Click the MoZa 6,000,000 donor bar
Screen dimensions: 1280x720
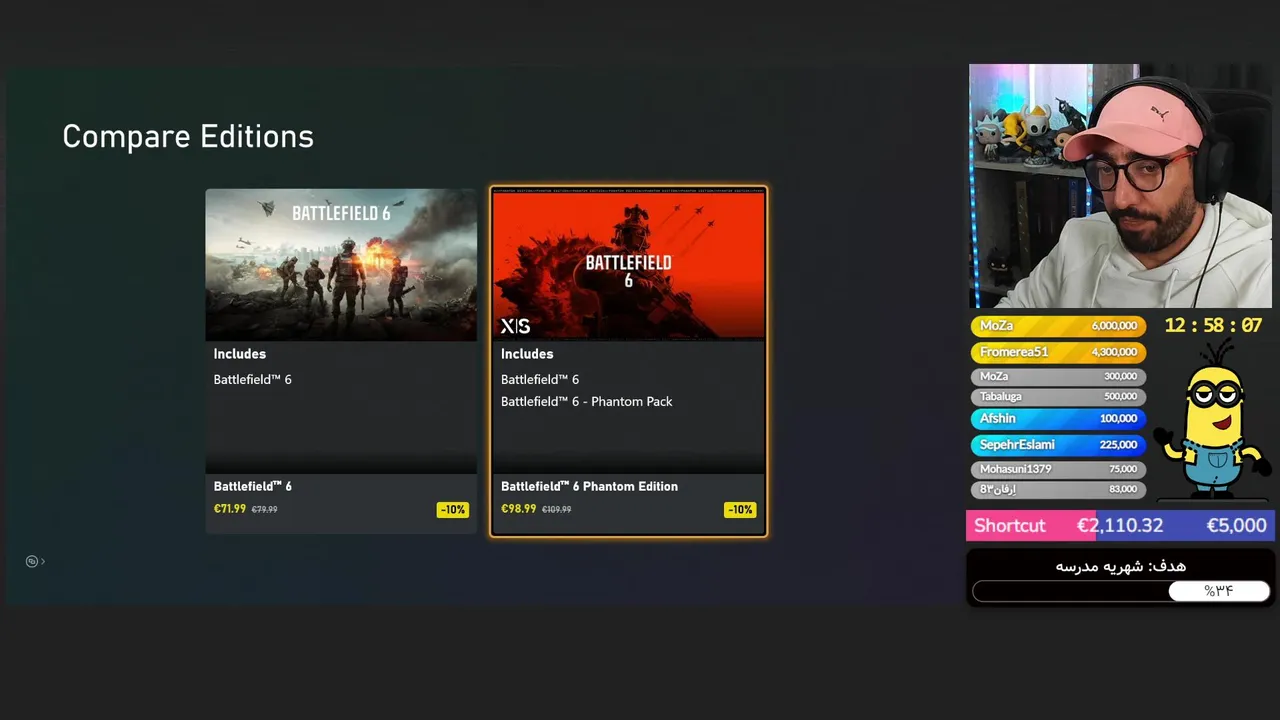[1058, 326]
